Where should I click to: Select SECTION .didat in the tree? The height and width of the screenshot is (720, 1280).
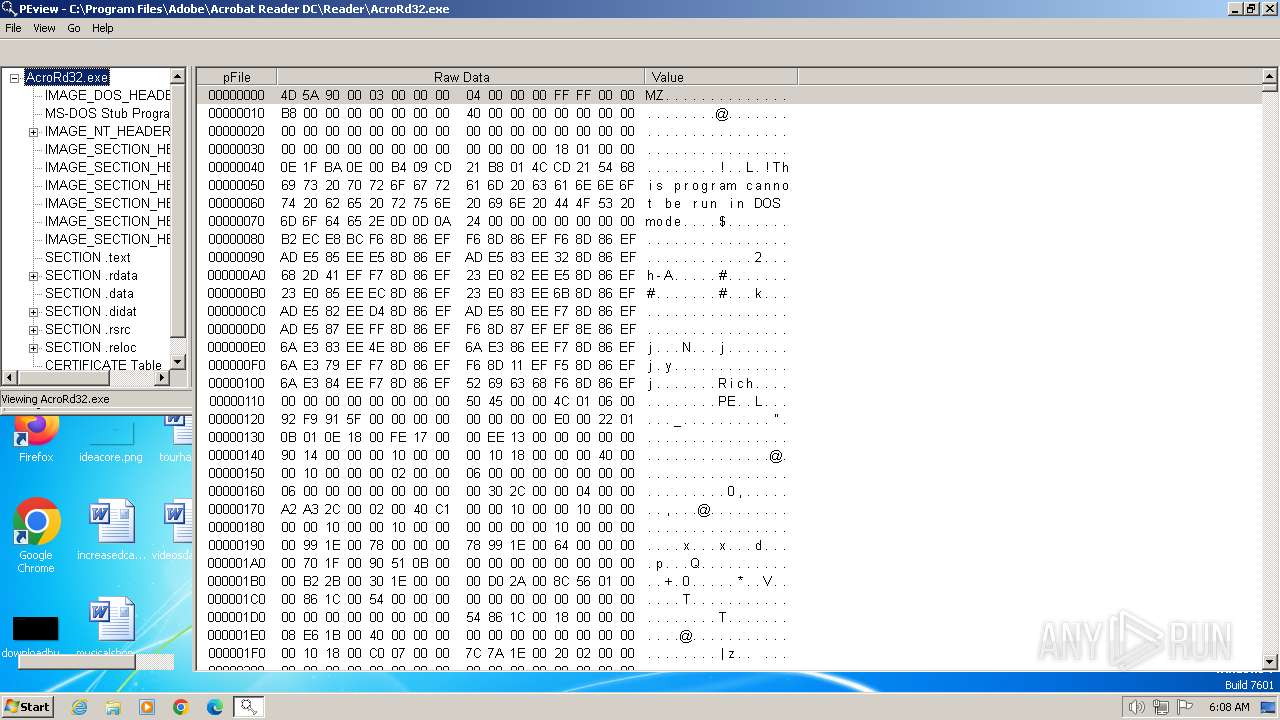(x=90, y=311)
